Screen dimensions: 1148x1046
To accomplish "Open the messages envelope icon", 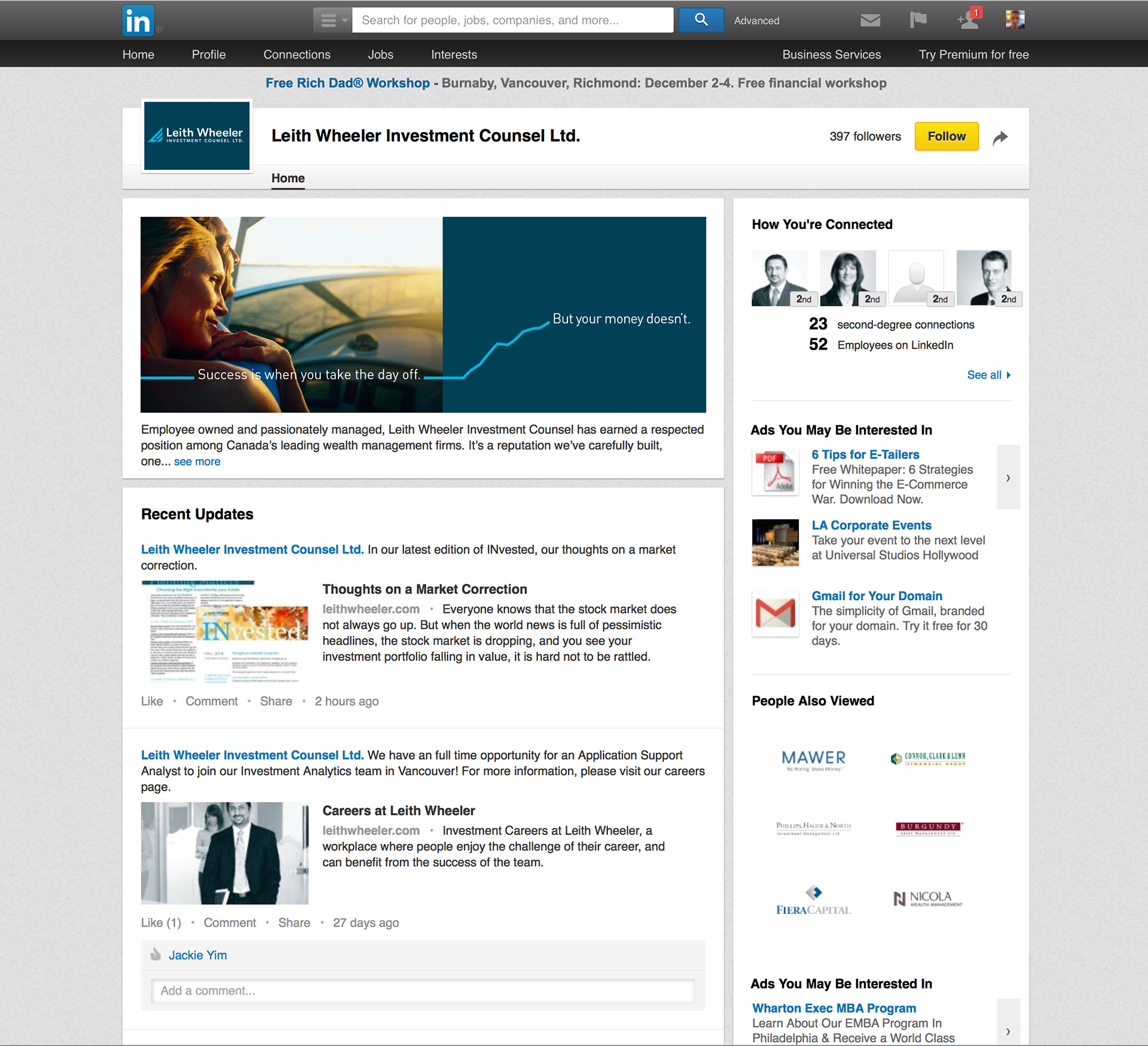I will (x=870, y=20).
